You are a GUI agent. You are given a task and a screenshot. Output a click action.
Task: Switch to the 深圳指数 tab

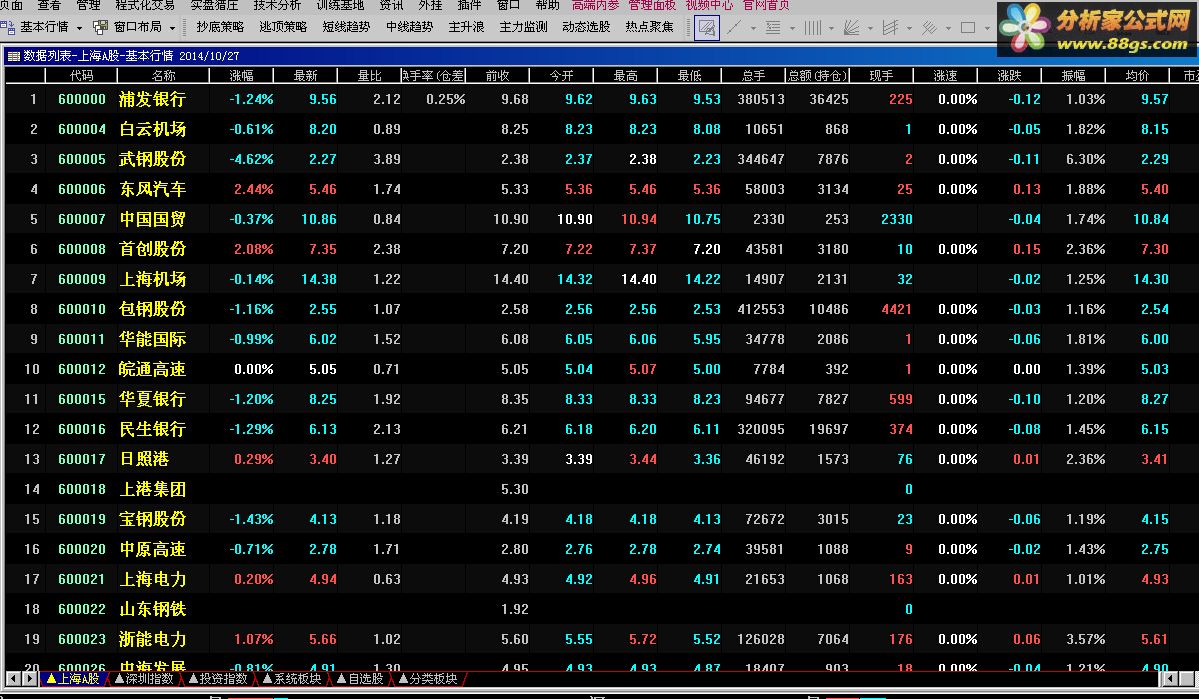pos(145,679)
